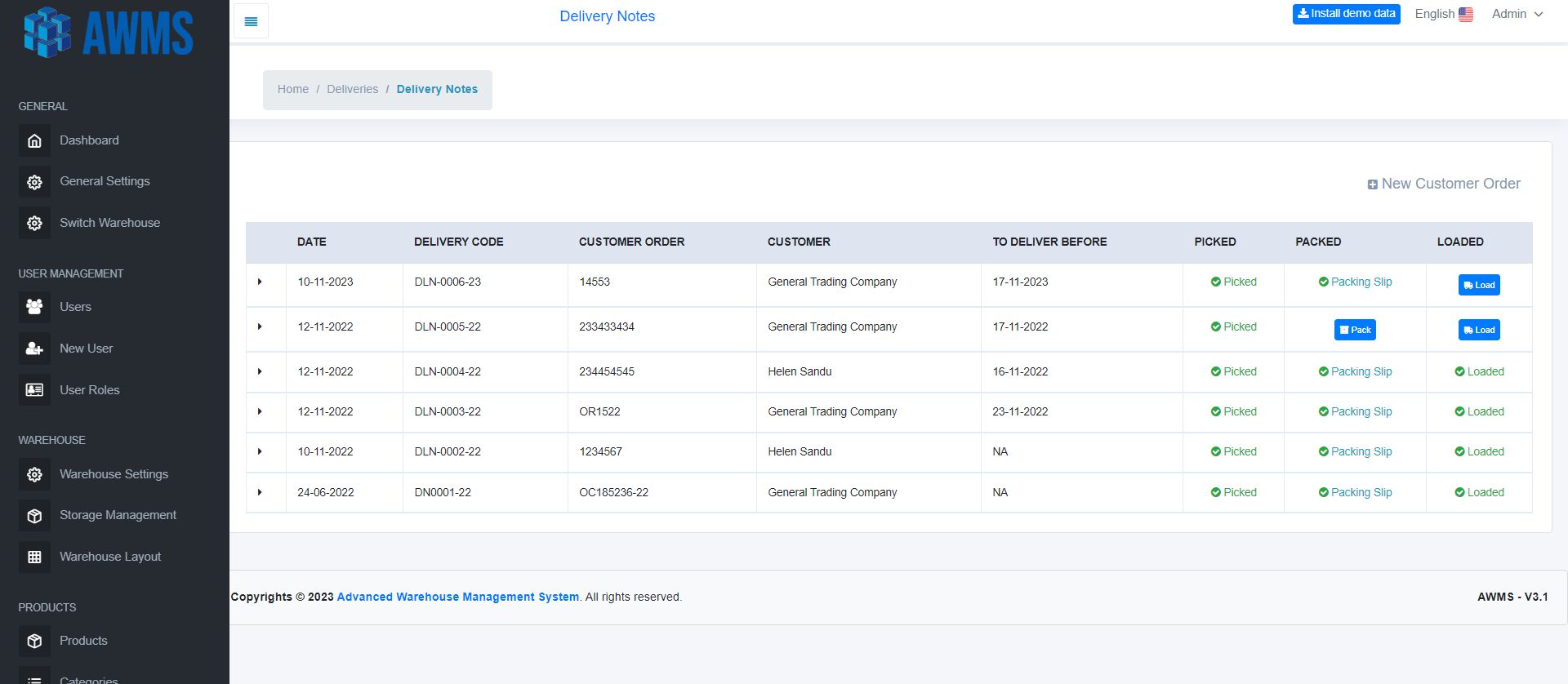This screenshot has height=684, width=1568.
Task: Open Switch Warehouse in sidebar
Action: tap(109, 223)
